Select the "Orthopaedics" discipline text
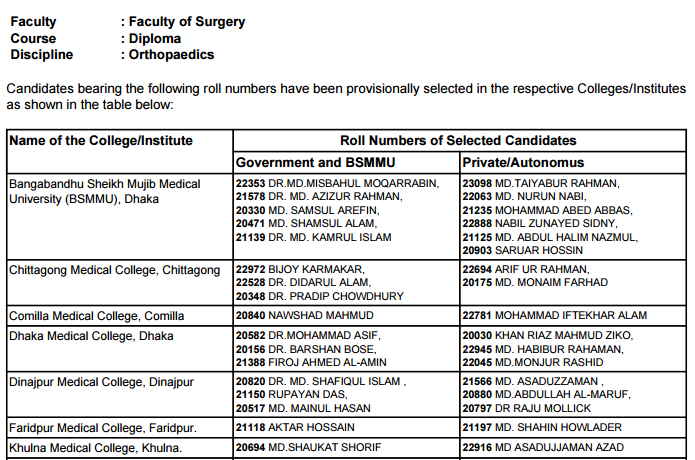This screenshot has height=460, width=695. [171, 55]
